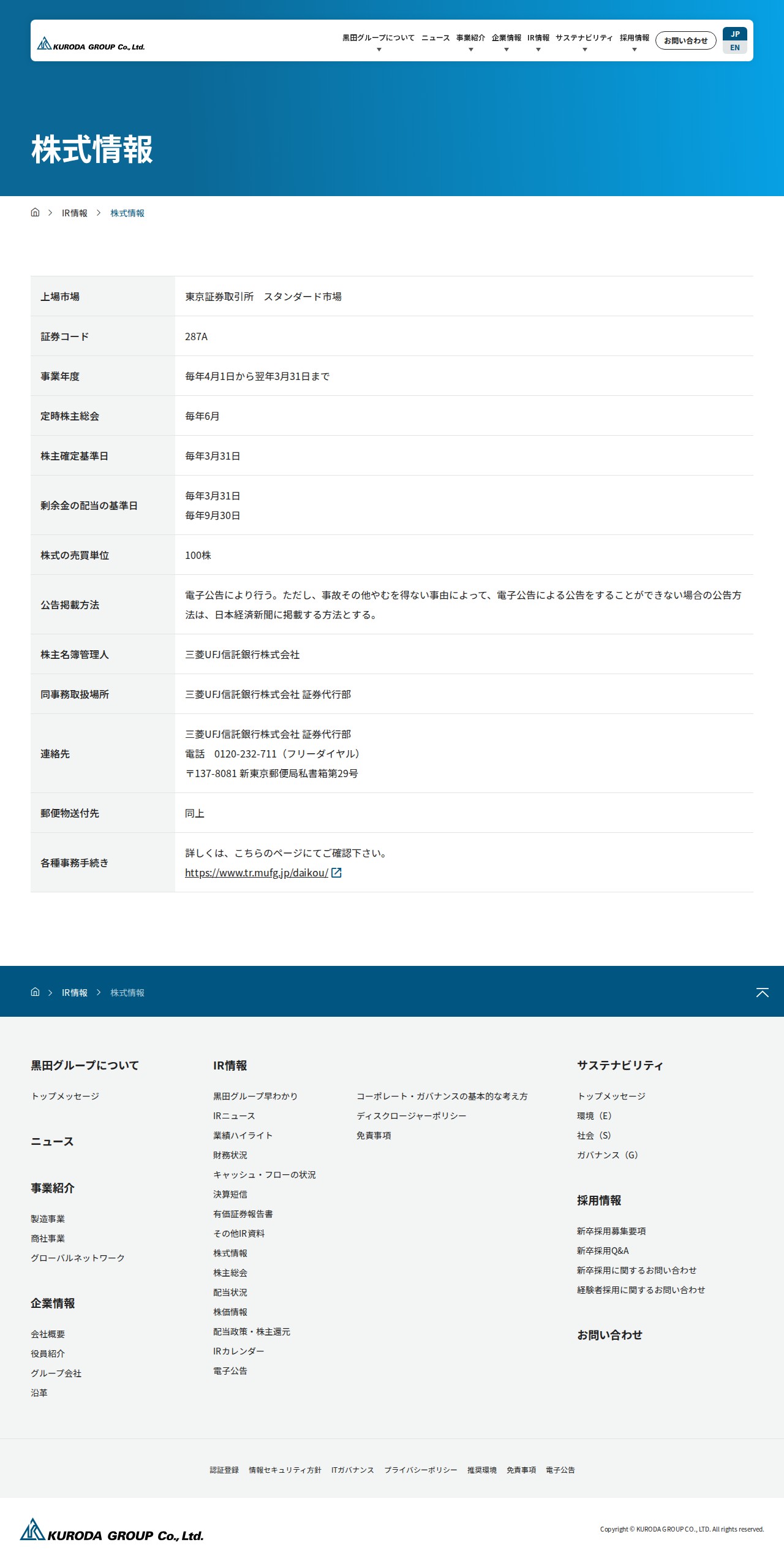
Task: Open ニュース in header navigation
Action: 435,38
